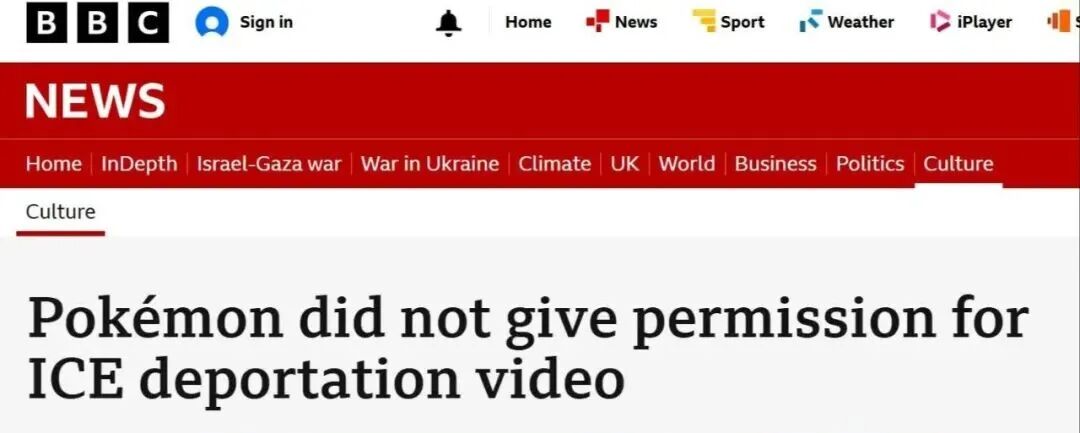Click the Weather icon
Image resolution: width=1080 pixels, height=433 pixels.
pyautogui.click(x=811, y=21)
